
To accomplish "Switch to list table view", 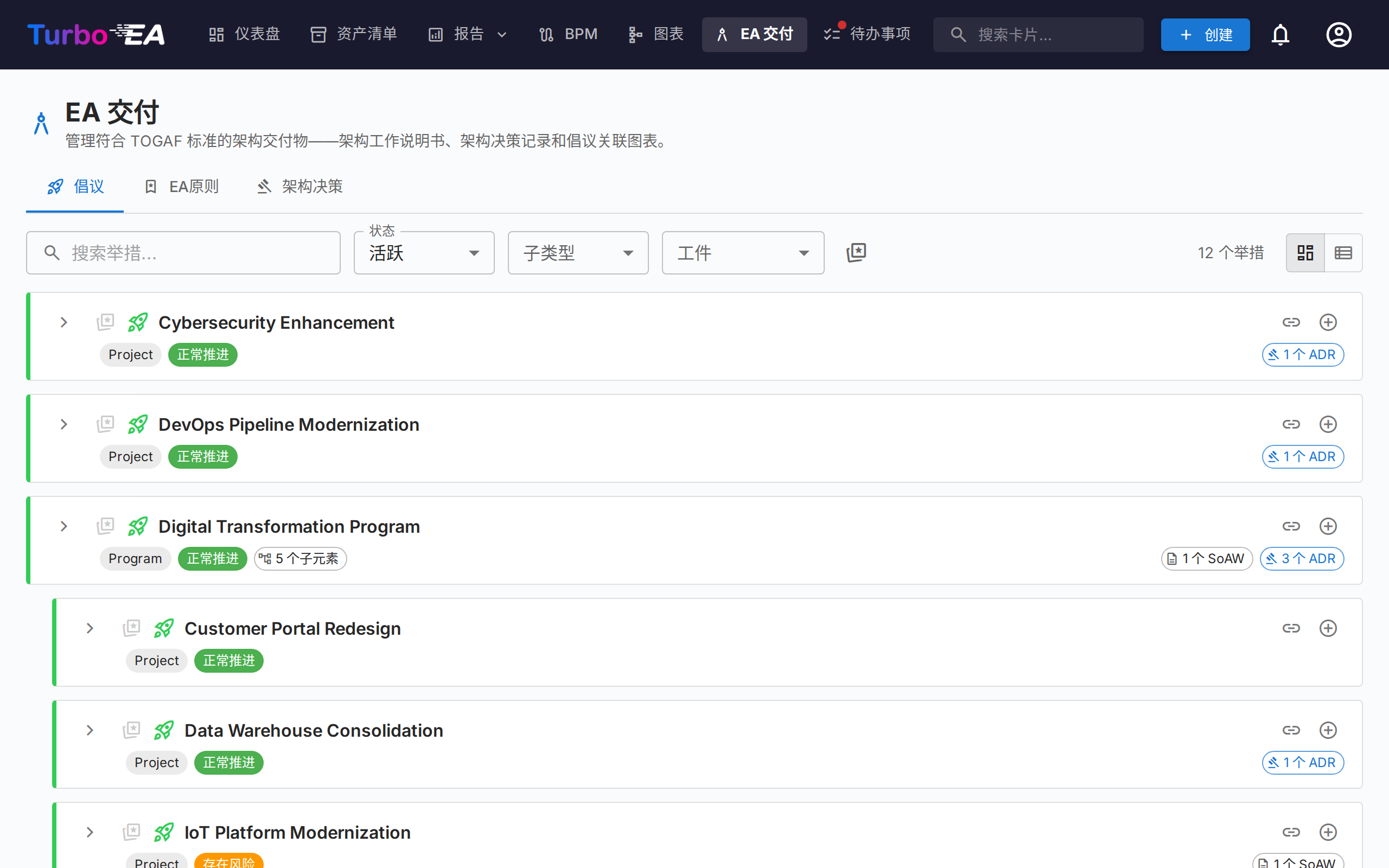I will pos(1343,252).
